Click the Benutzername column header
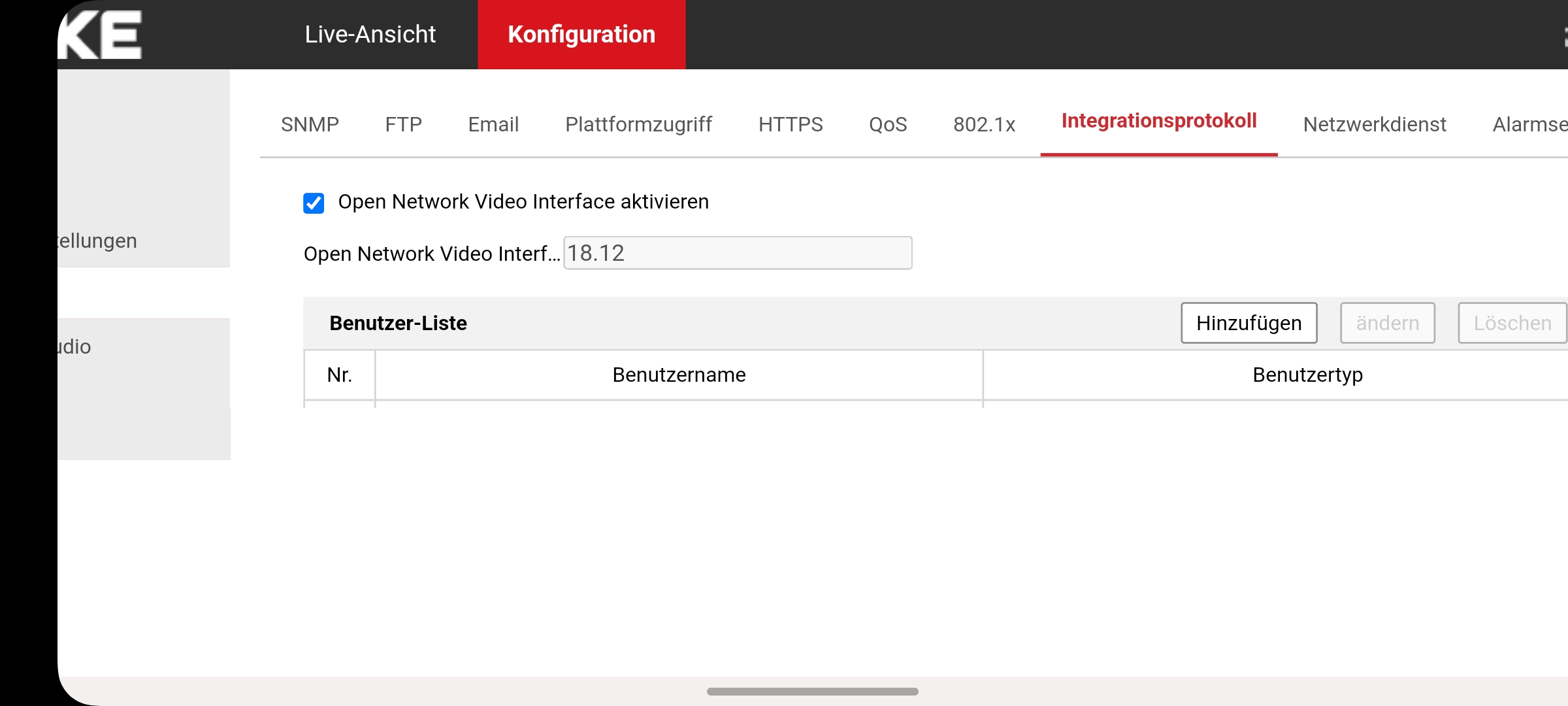This screenshot has height=706, width=1568. tap(678, 375)
